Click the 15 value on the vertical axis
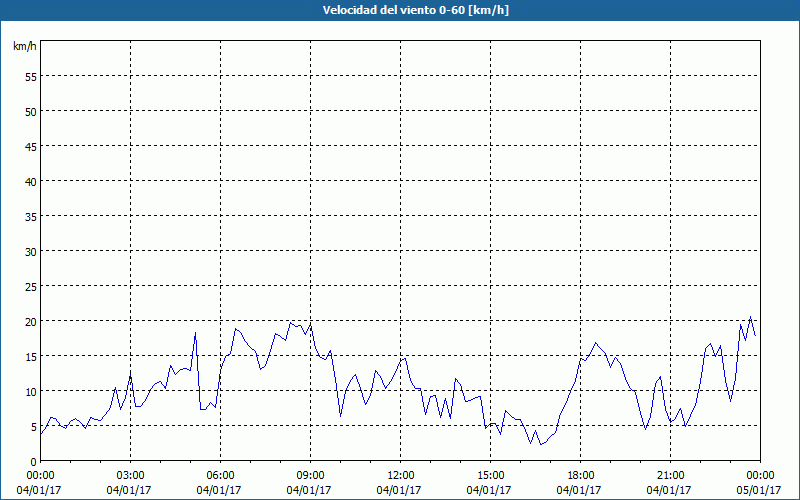The height and width of the screenshot is (500, 800). [x=31, y=357]
